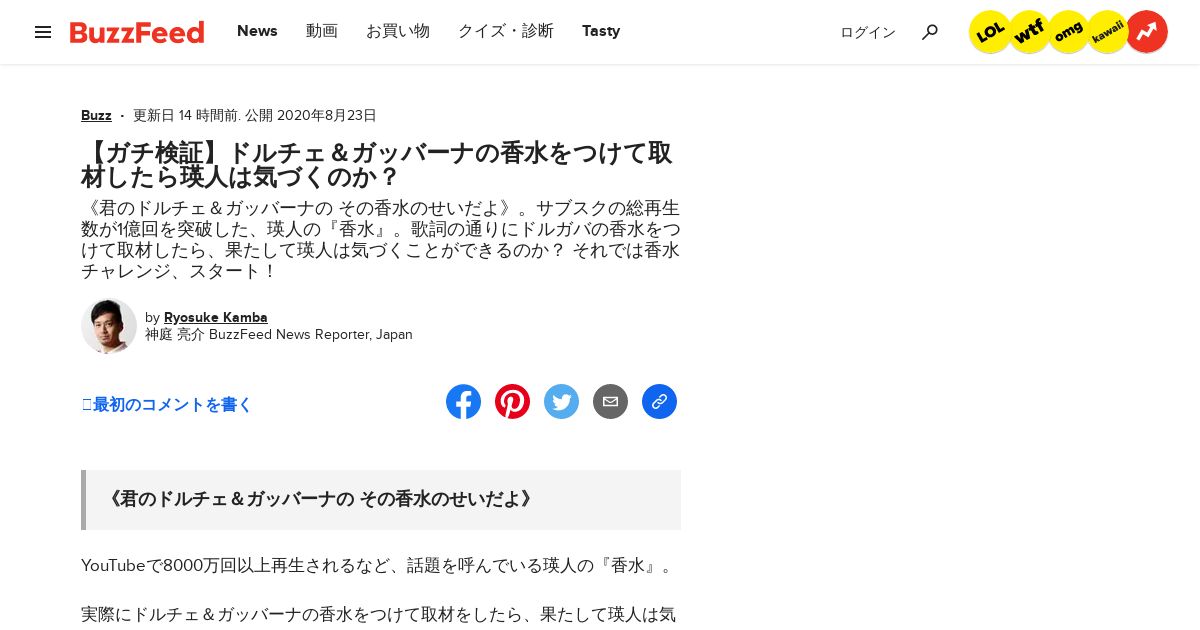Click the author's profile photo
1200x630 pixels.
(x=109, y=326)
